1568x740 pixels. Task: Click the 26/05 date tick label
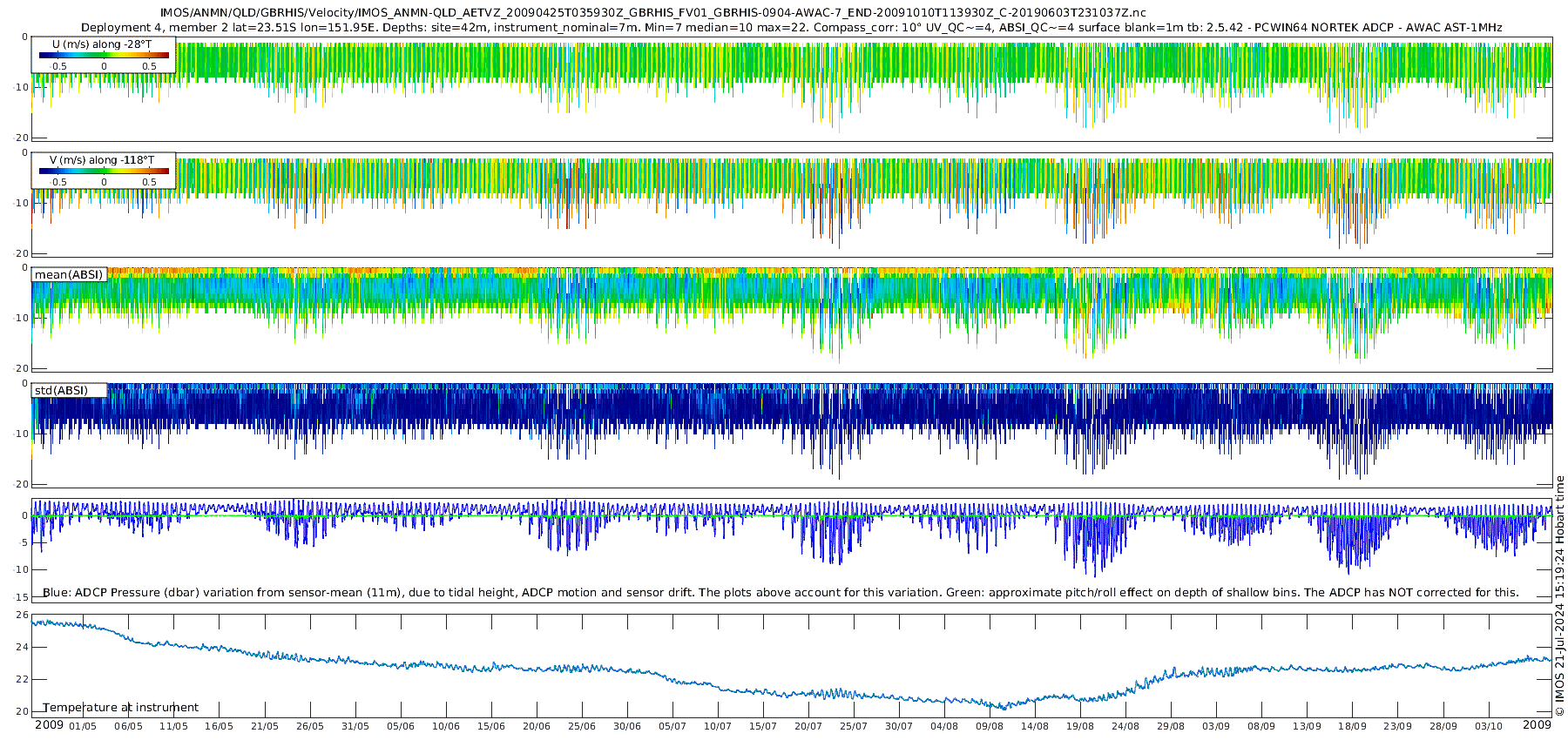click(309, 726)
